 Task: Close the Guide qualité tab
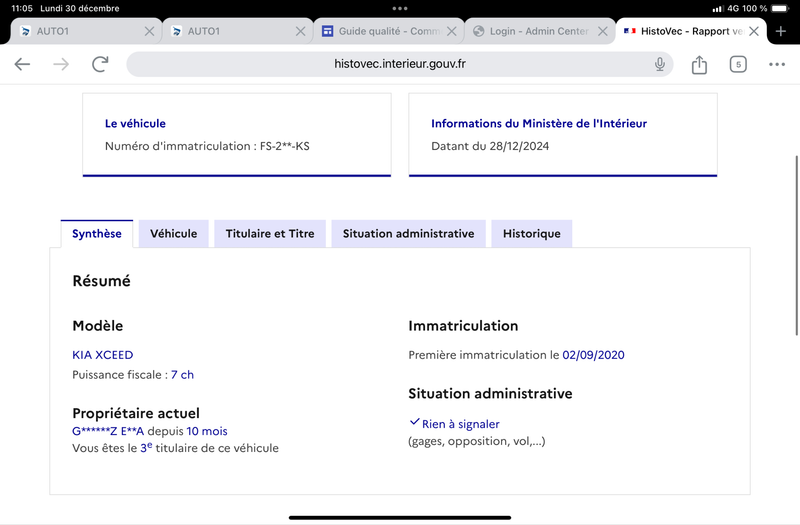click(x=452, y=32)
